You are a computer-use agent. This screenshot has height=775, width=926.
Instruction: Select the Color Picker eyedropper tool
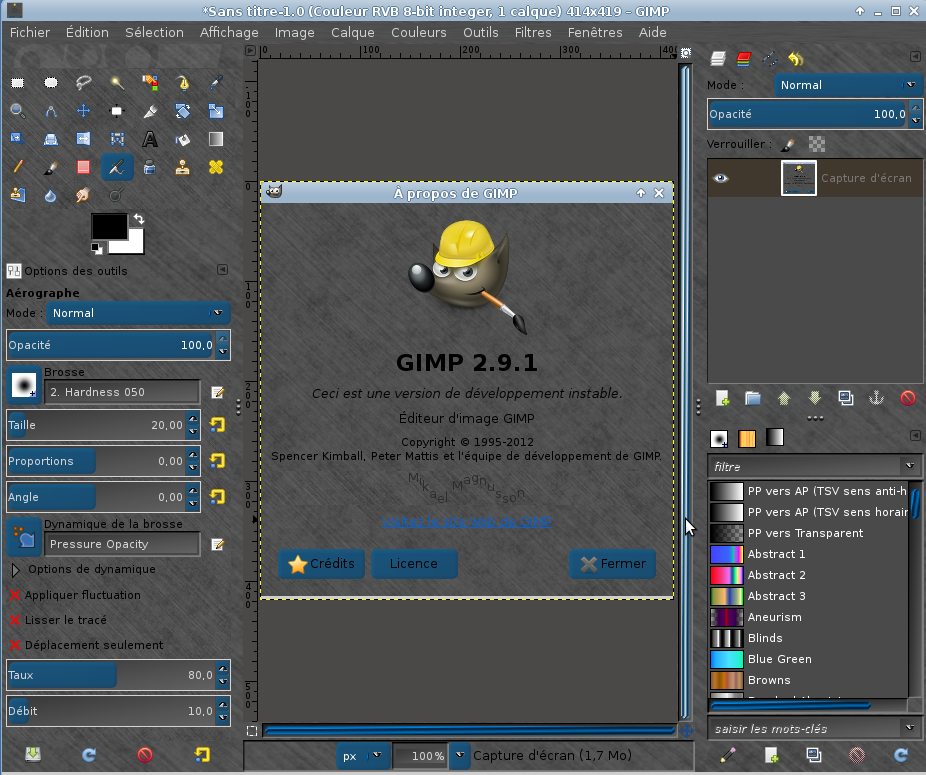point(216,83)
